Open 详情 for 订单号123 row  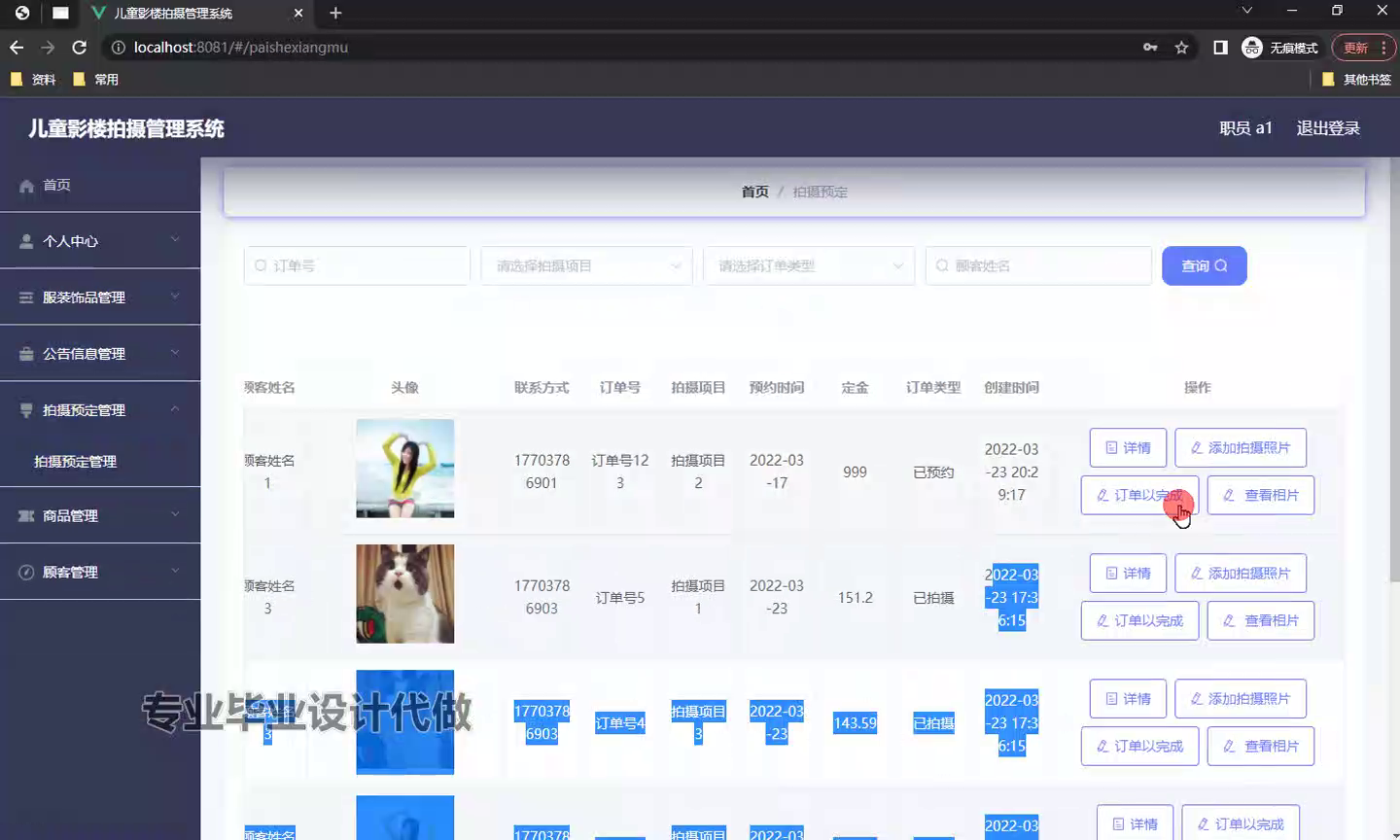pos(1128,447)
